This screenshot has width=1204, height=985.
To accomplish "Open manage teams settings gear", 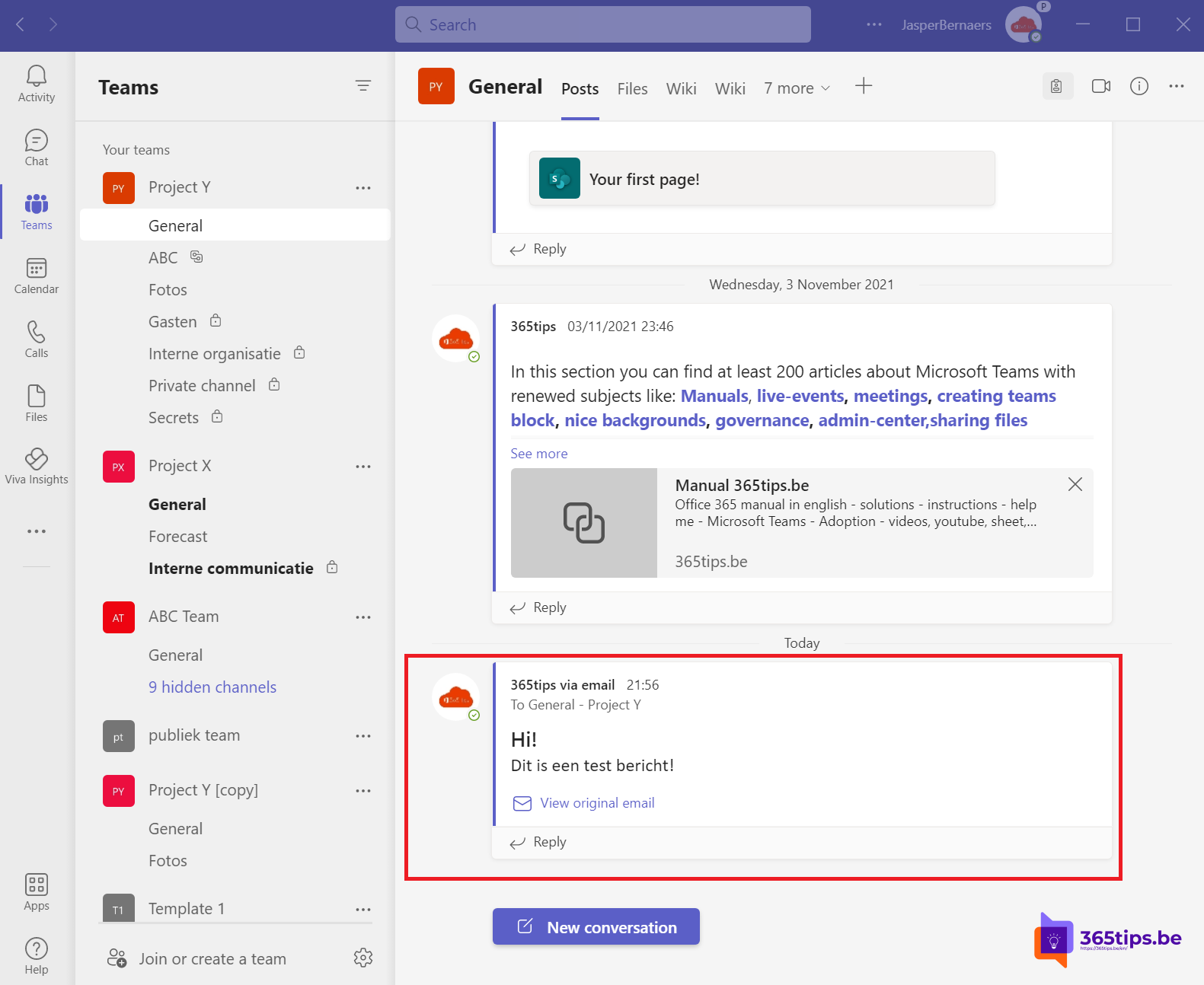I will point(363,958).
